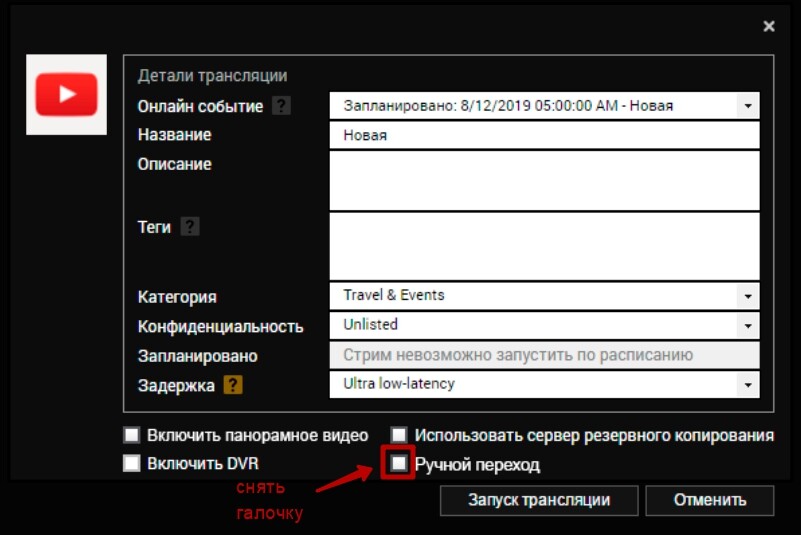Image resolution: width=801 pixels, height=535 pixels.
Task: Expand the Категория Travel & Events dropdown
Action: (748, 296)
